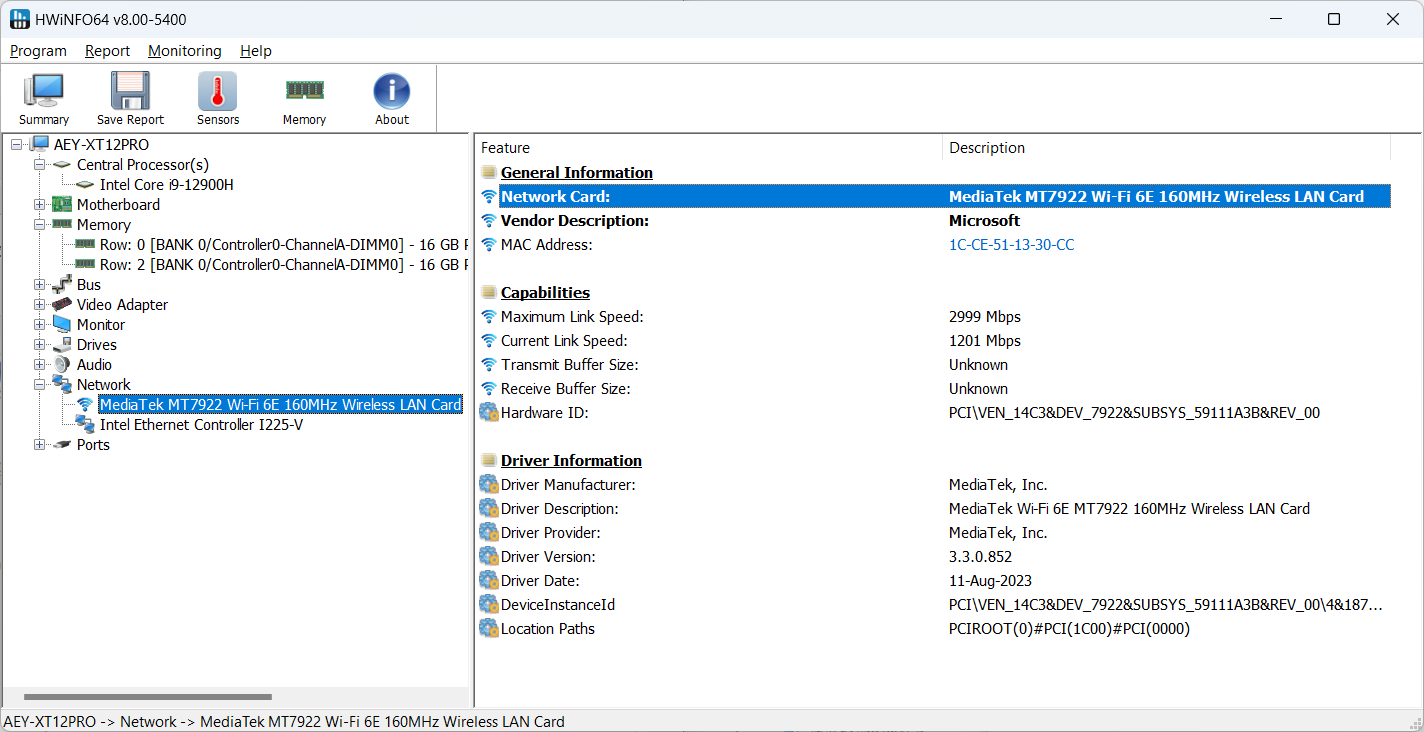Viewport: 1424px width, 732px height.
Task: Expand the Motherboard node
Action: pos(40,205)
